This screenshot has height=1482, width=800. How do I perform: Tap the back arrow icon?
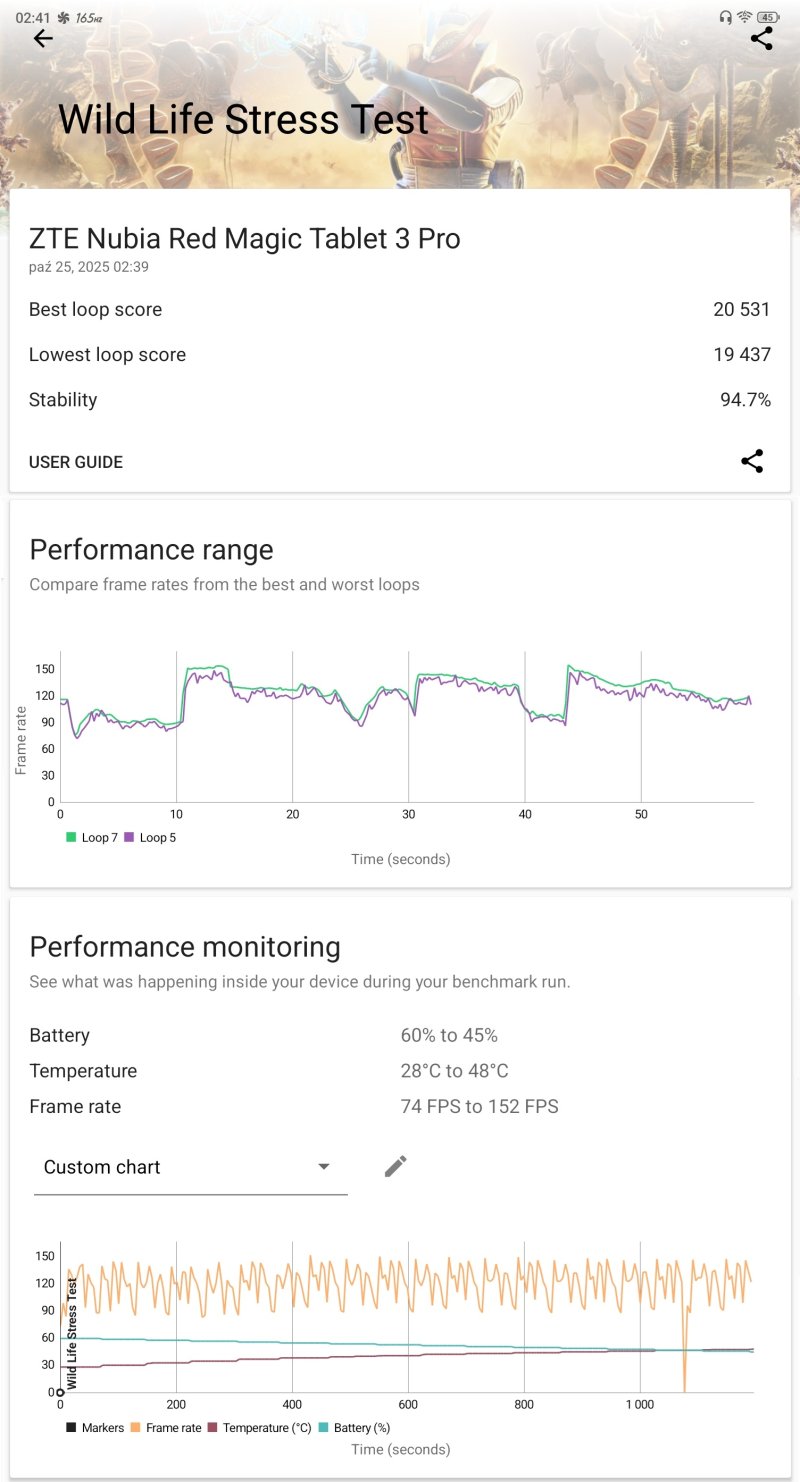42,39
